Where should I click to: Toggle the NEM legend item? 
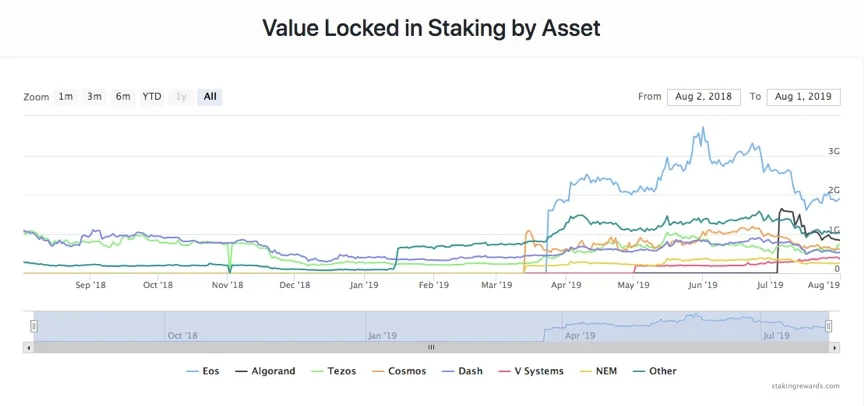[x=598, y=371]
